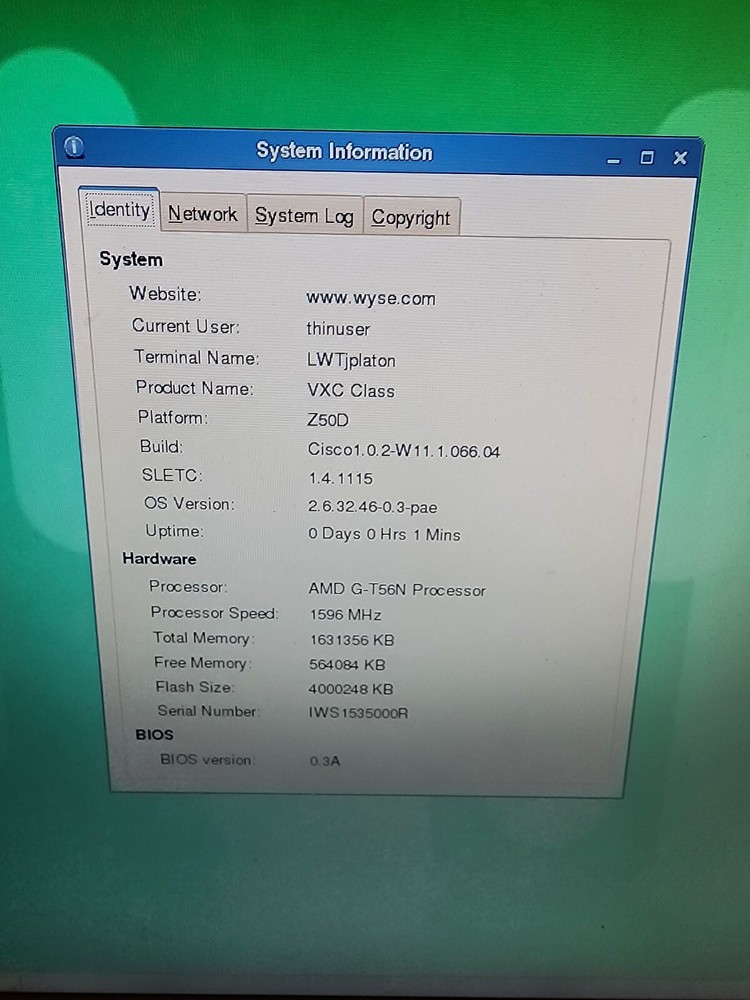This screenshot has height=1000, width=750.
Task: Select the product name VXC Class
Action: (x=351, y=390)
